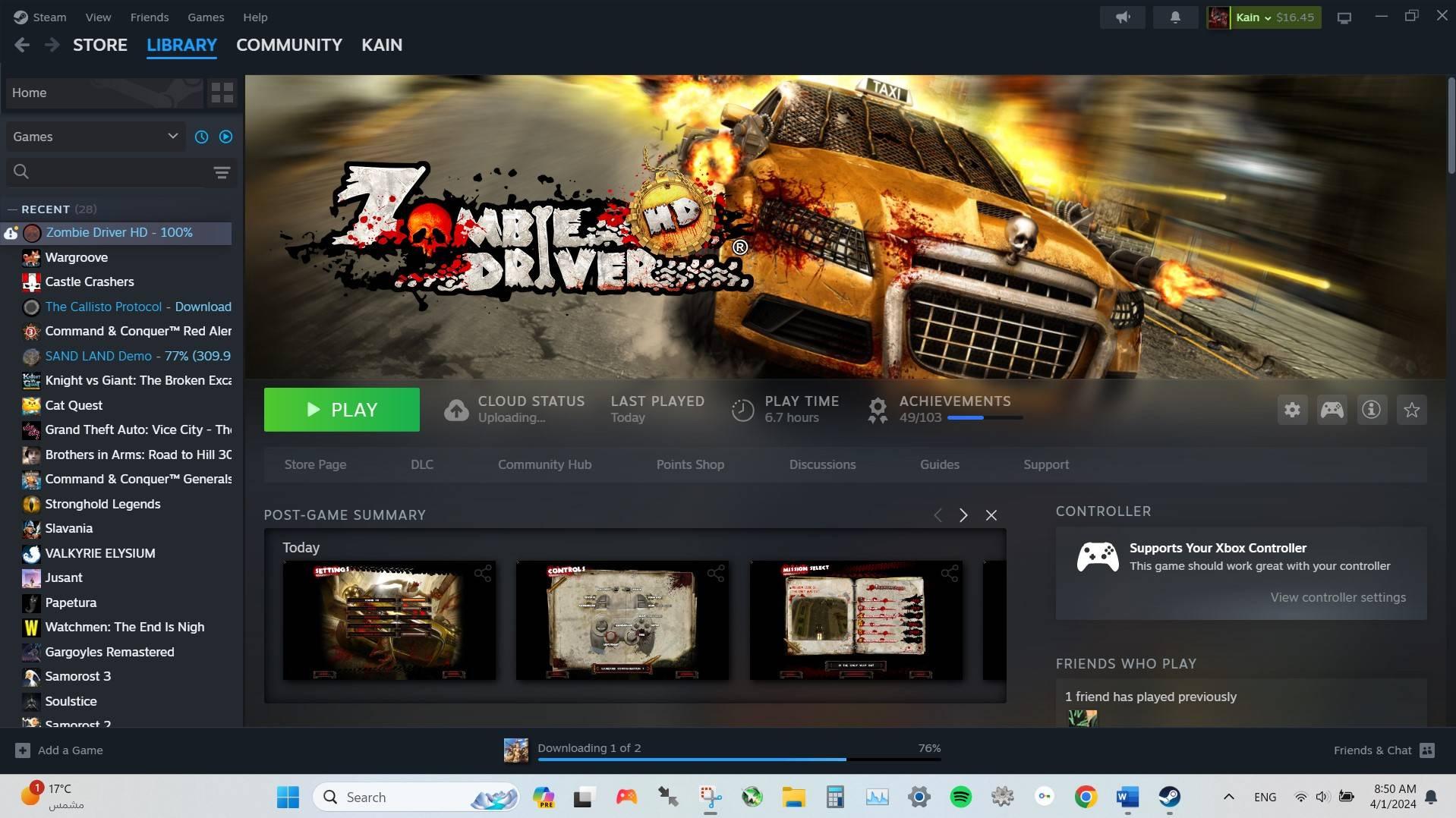Open Spotify from the taskbar
1456x818 pixels.
point(960,797)
